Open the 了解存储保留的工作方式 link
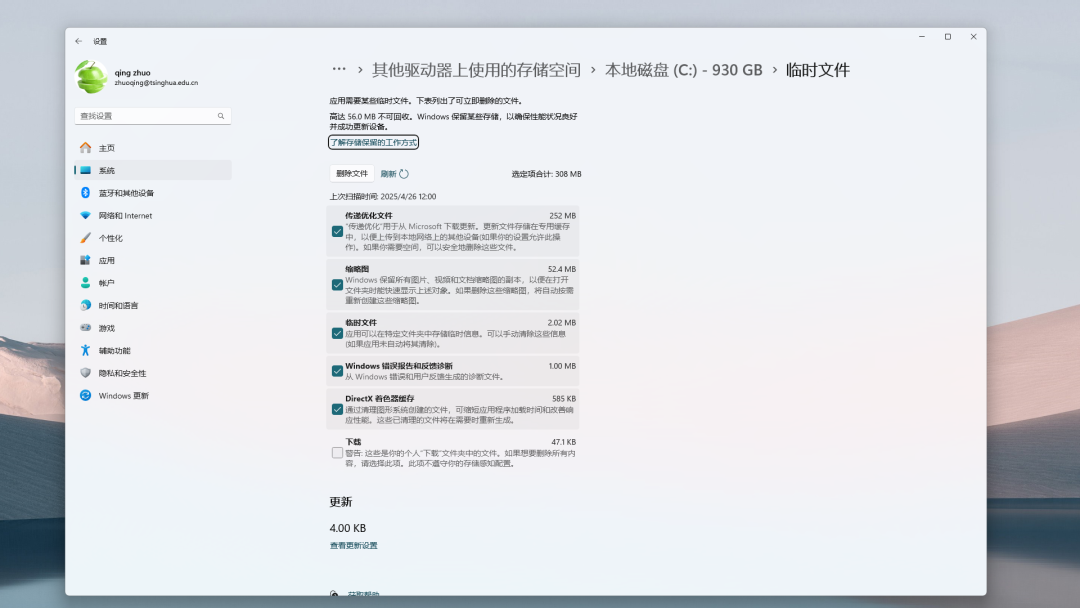The height and width of the screenshot is (608, 1080). (373, 143)
